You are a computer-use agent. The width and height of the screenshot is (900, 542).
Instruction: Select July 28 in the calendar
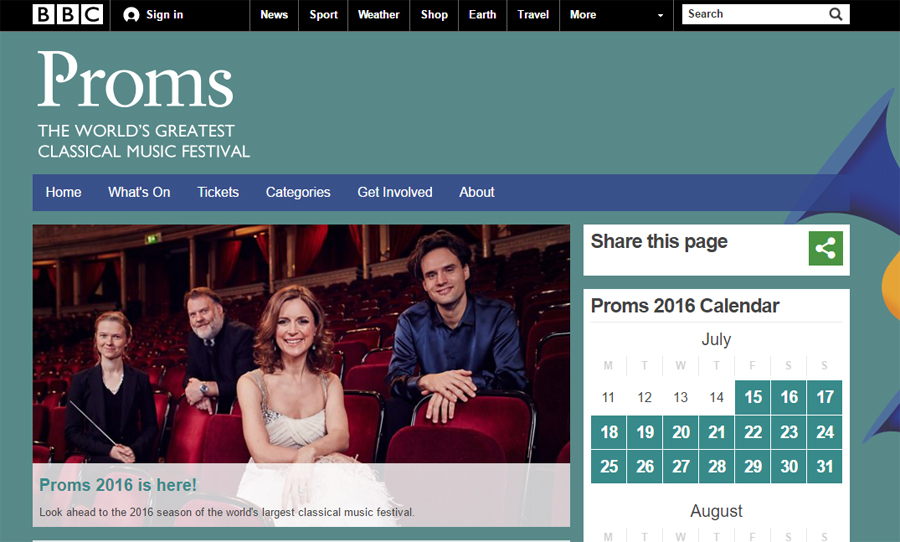pos(716,466)
